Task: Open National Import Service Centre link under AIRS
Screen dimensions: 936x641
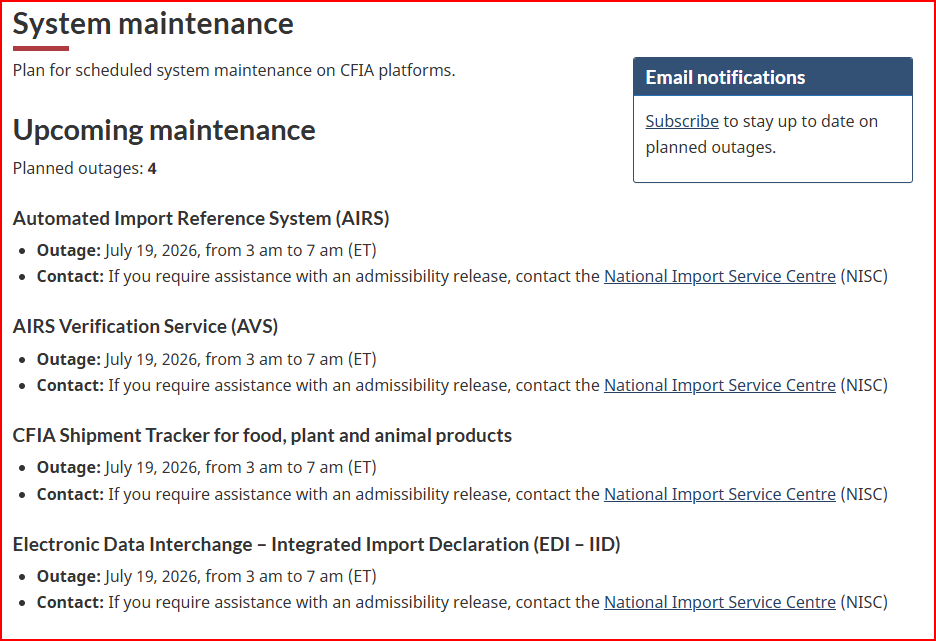Action: [x=719, y=276]
